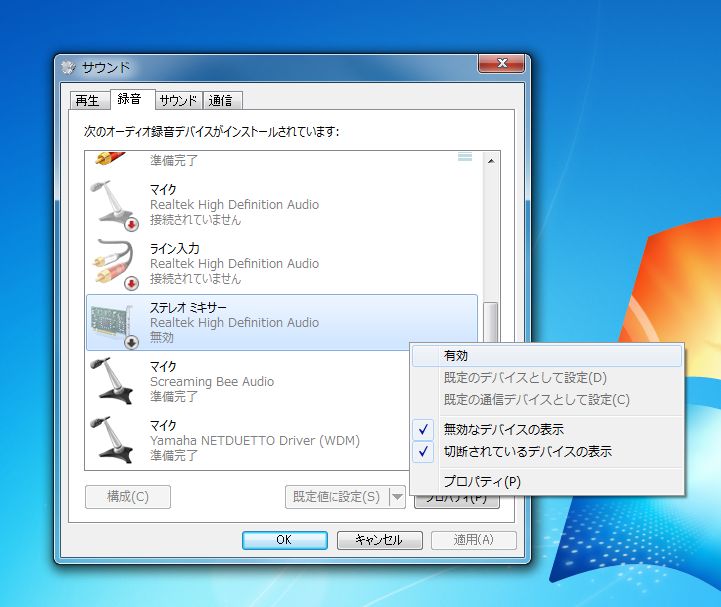Choose 既定の通信デバイスとして設定(C) menu entry

coord(546,400)
